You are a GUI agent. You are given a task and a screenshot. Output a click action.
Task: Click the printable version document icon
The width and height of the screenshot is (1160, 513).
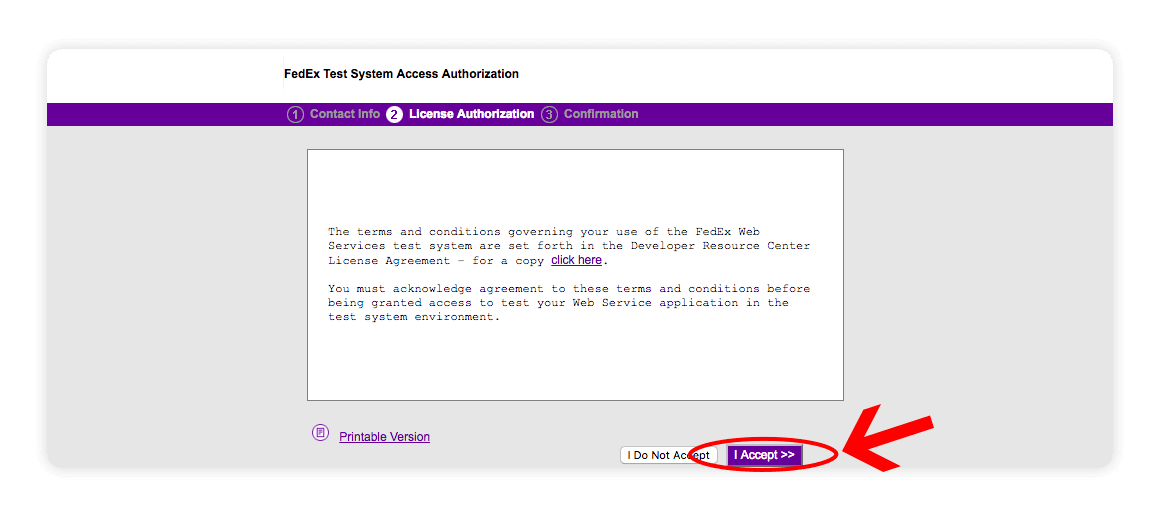pos(320,432)
